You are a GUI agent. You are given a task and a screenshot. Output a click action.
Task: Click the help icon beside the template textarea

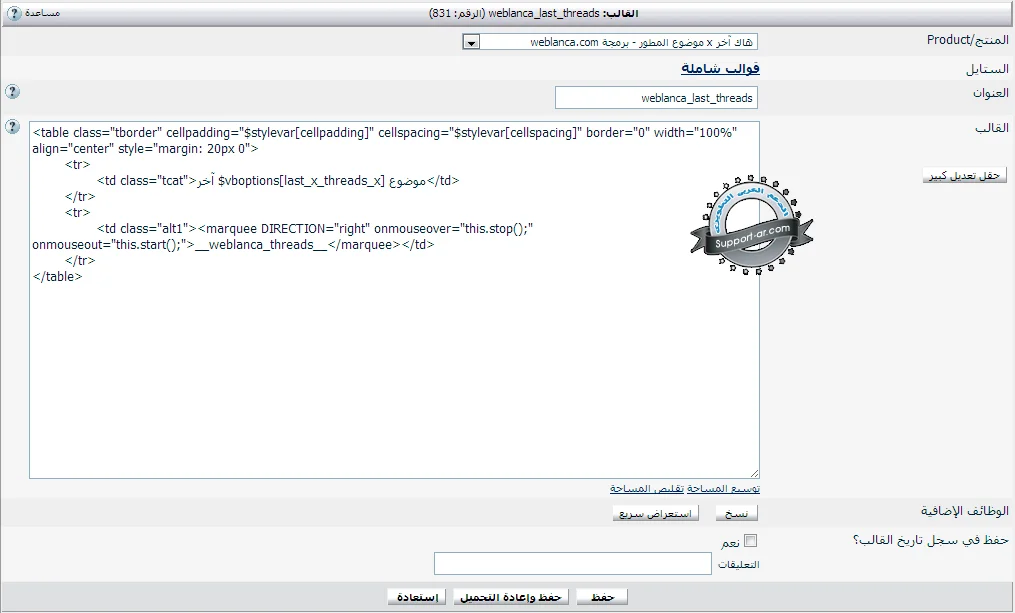pos(12,126)
